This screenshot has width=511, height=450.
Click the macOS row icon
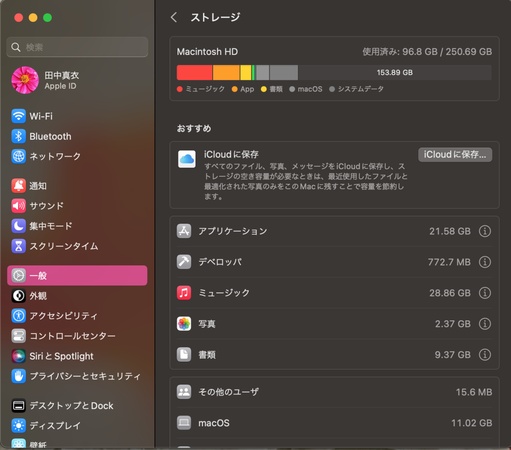point(184,423)
